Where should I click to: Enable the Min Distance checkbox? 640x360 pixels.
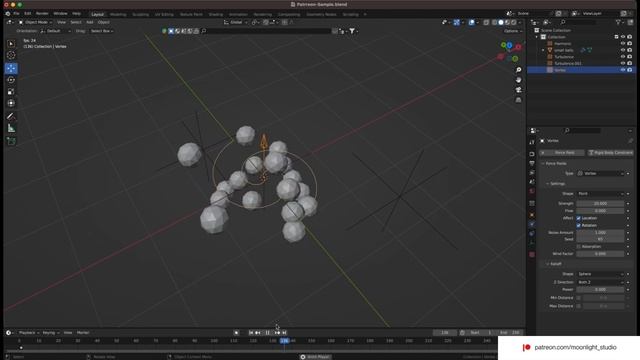pyautogui.click(x=578, y=298)
